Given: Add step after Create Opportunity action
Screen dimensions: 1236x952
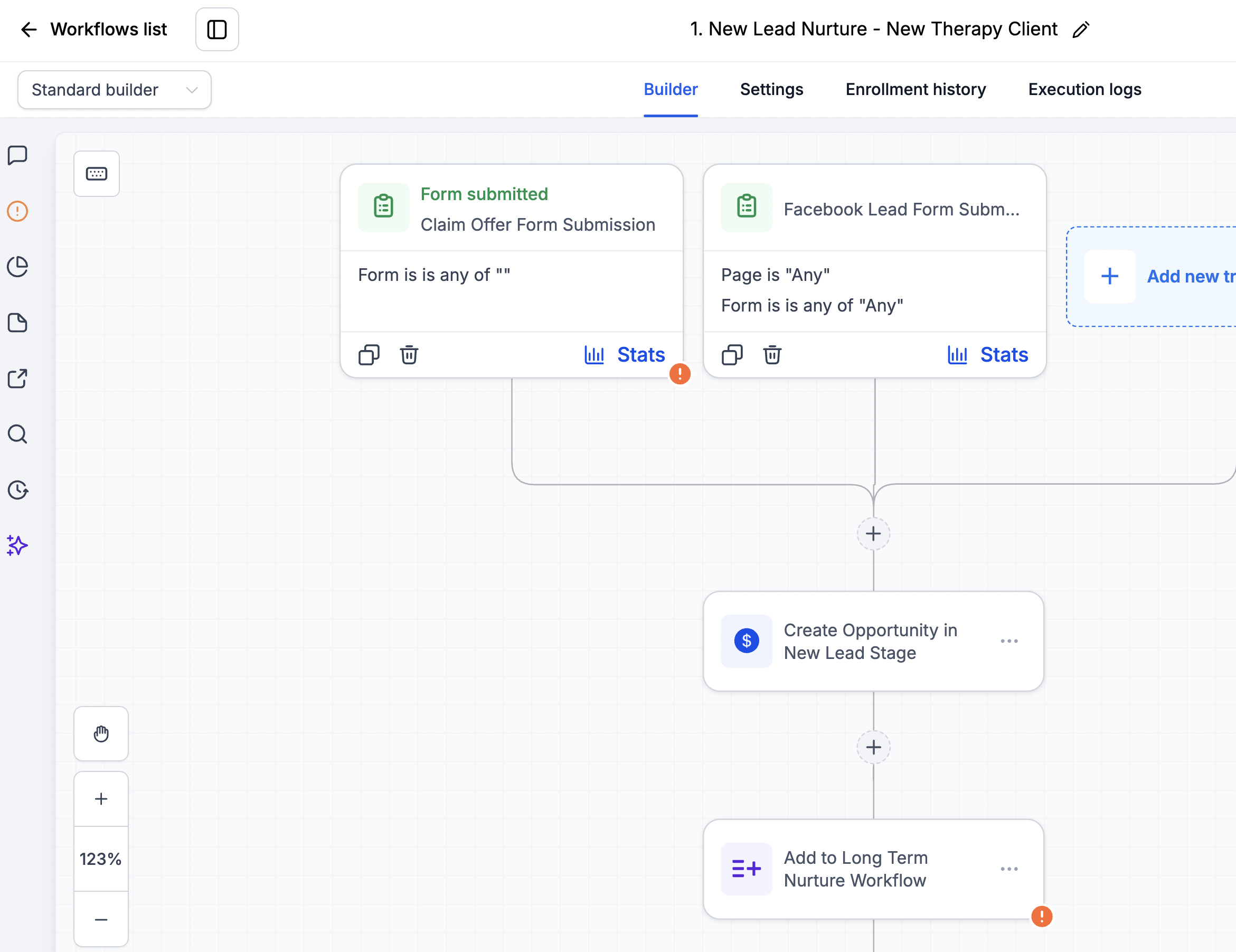Looking at the screenshot, I should tap(874, 748).
